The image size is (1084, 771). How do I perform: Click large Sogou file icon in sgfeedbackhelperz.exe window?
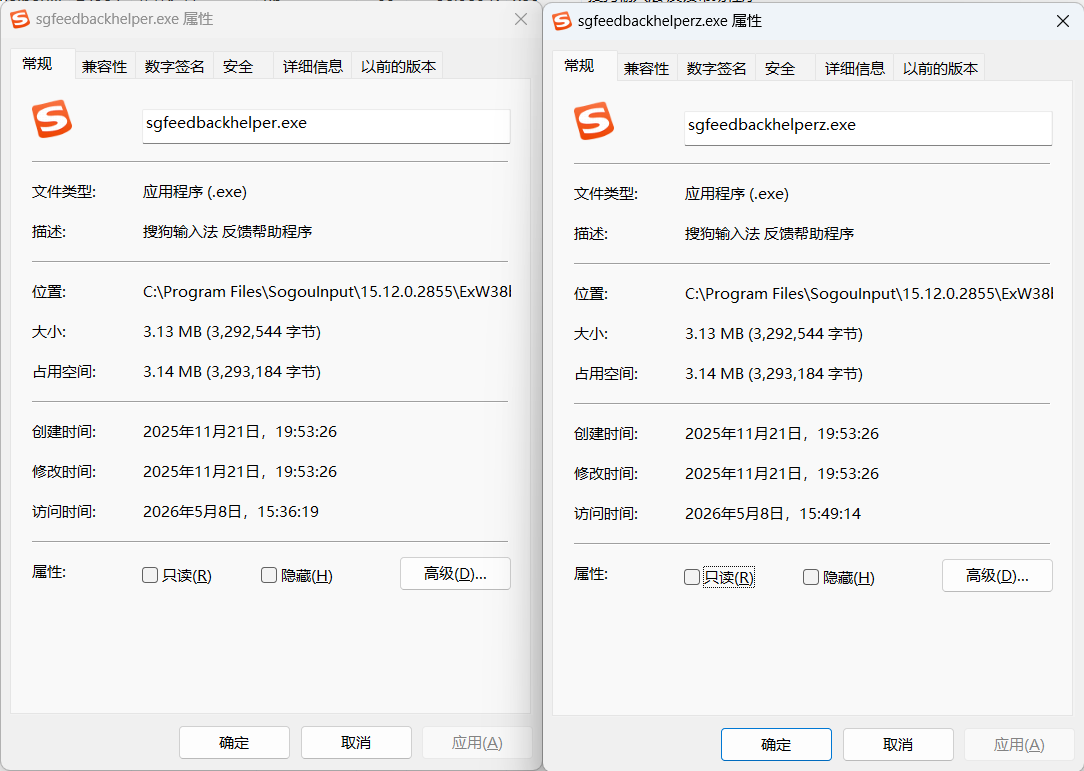(594, 121)
